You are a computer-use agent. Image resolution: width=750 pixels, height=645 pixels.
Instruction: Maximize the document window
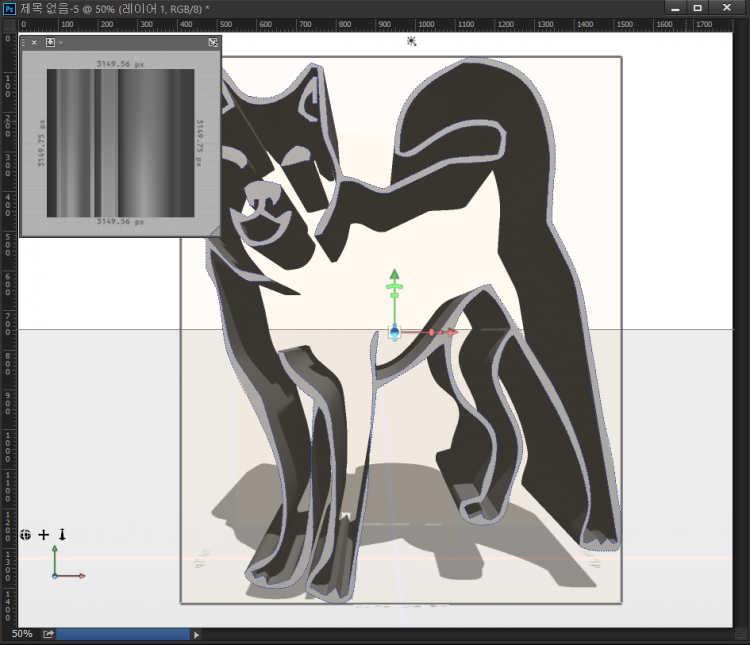[x=697, y=8]
